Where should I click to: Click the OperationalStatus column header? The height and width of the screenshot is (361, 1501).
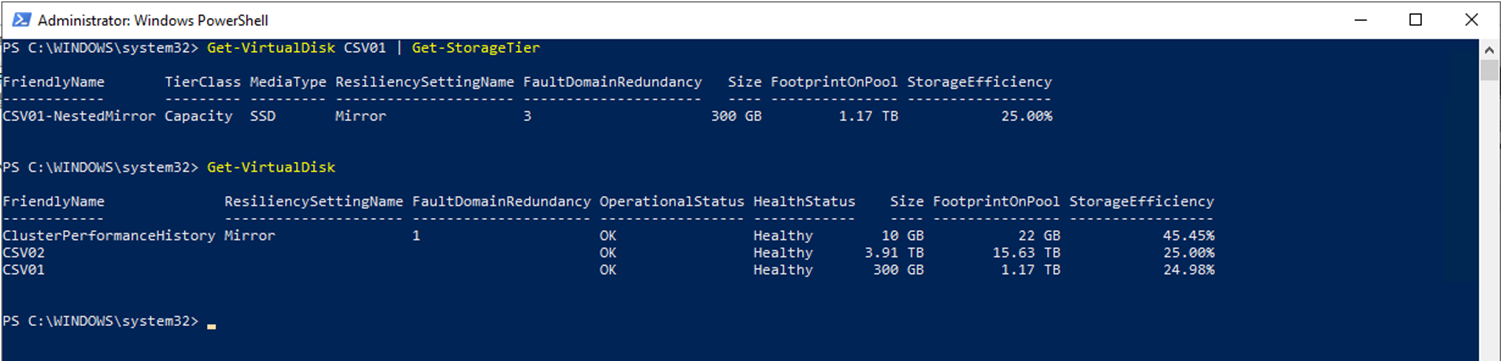click(672, 202)
